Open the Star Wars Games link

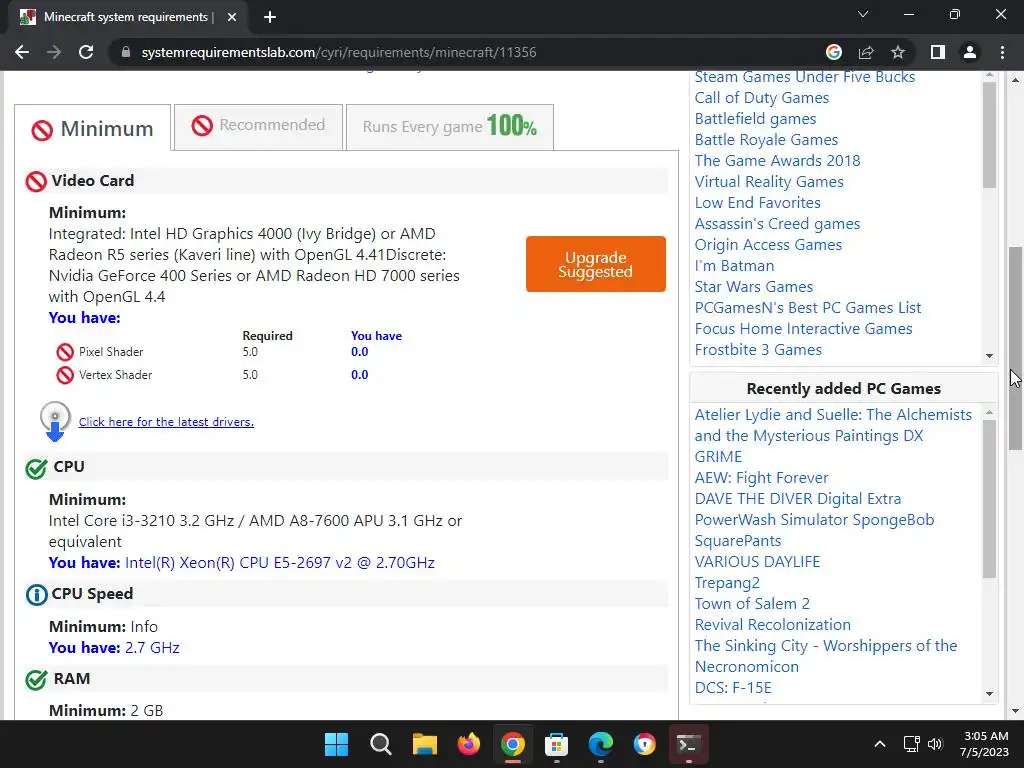[754, 287]
